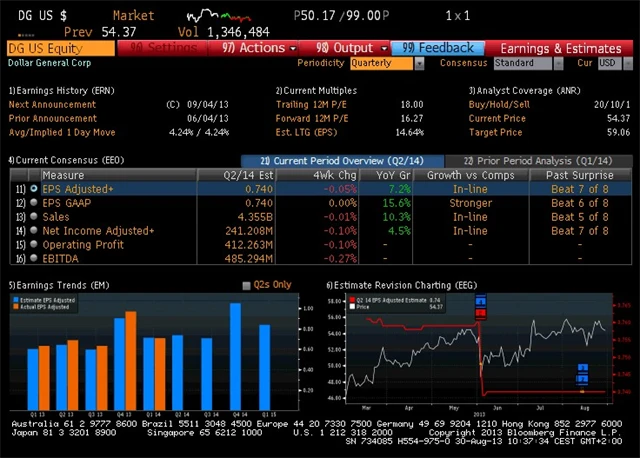Viewport: 640px width, 458px height.
Task: Click the lower blue estimate marker on revision chart
Action: 584,374
